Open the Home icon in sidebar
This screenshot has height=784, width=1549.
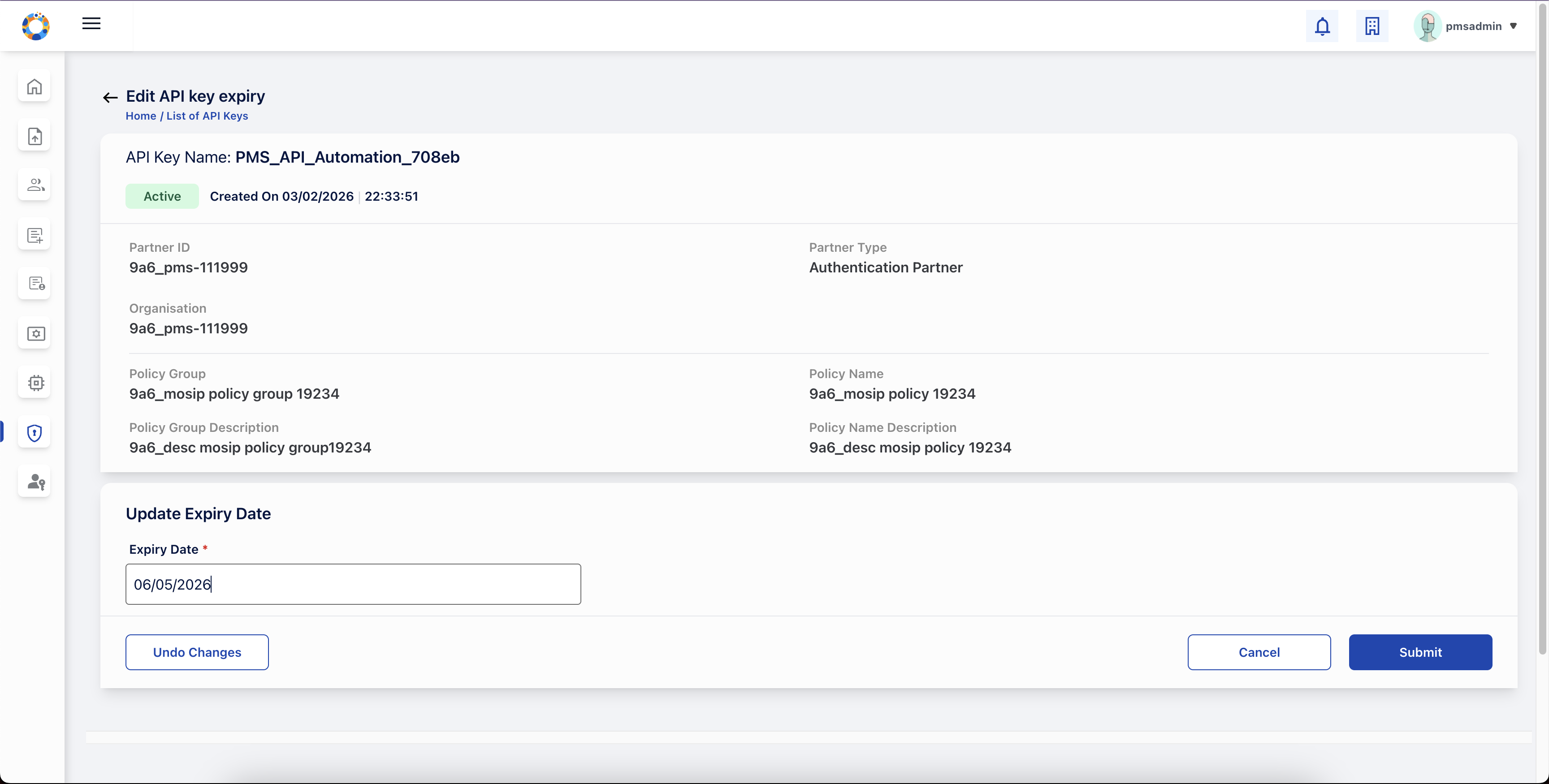(34, 86)
